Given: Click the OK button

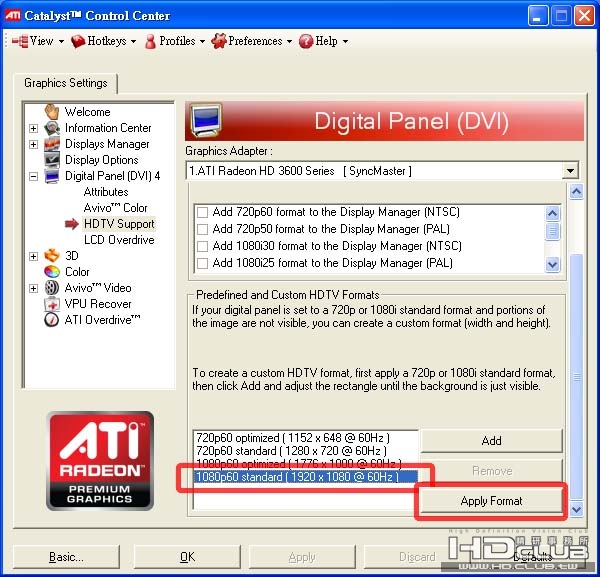Looking at the screenshot, I should [188, 557].
